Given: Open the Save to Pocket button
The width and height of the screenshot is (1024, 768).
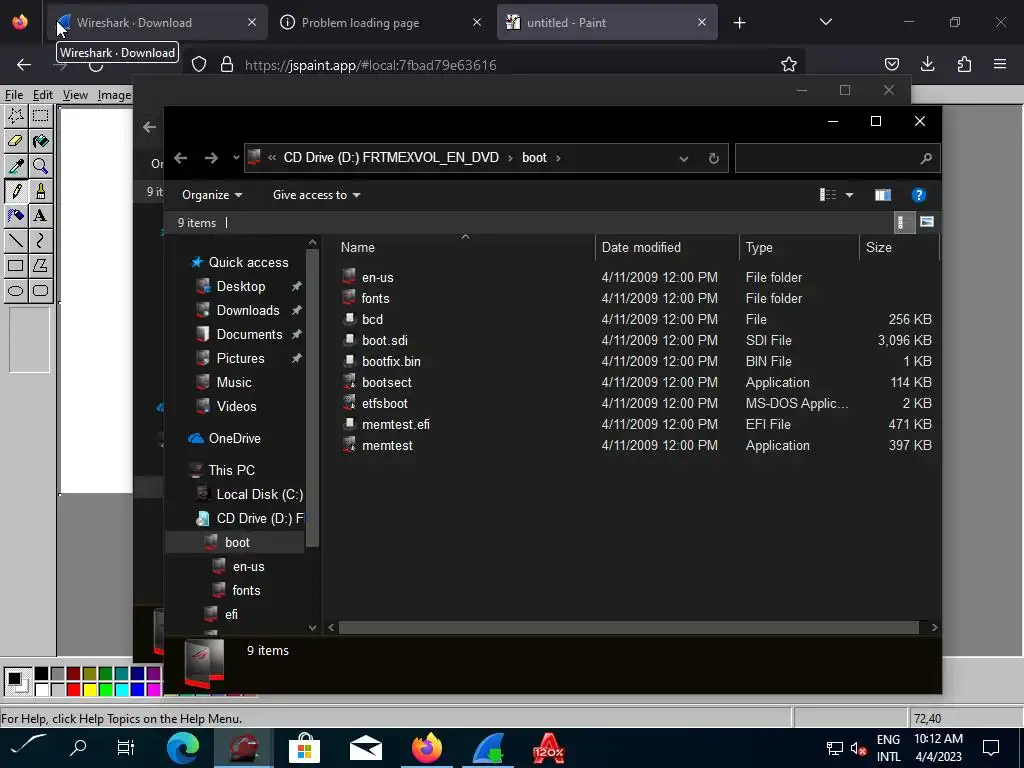Looking at the screenshot, I should click(x=891, y=64).
